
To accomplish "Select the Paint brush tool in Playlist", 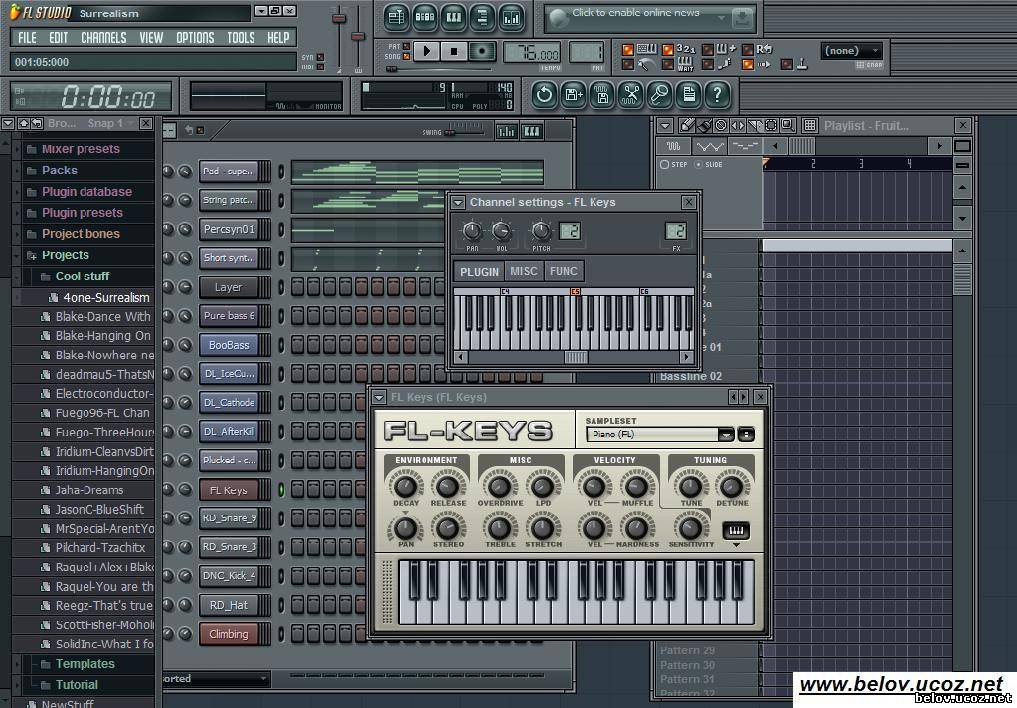I will (703, 125).
